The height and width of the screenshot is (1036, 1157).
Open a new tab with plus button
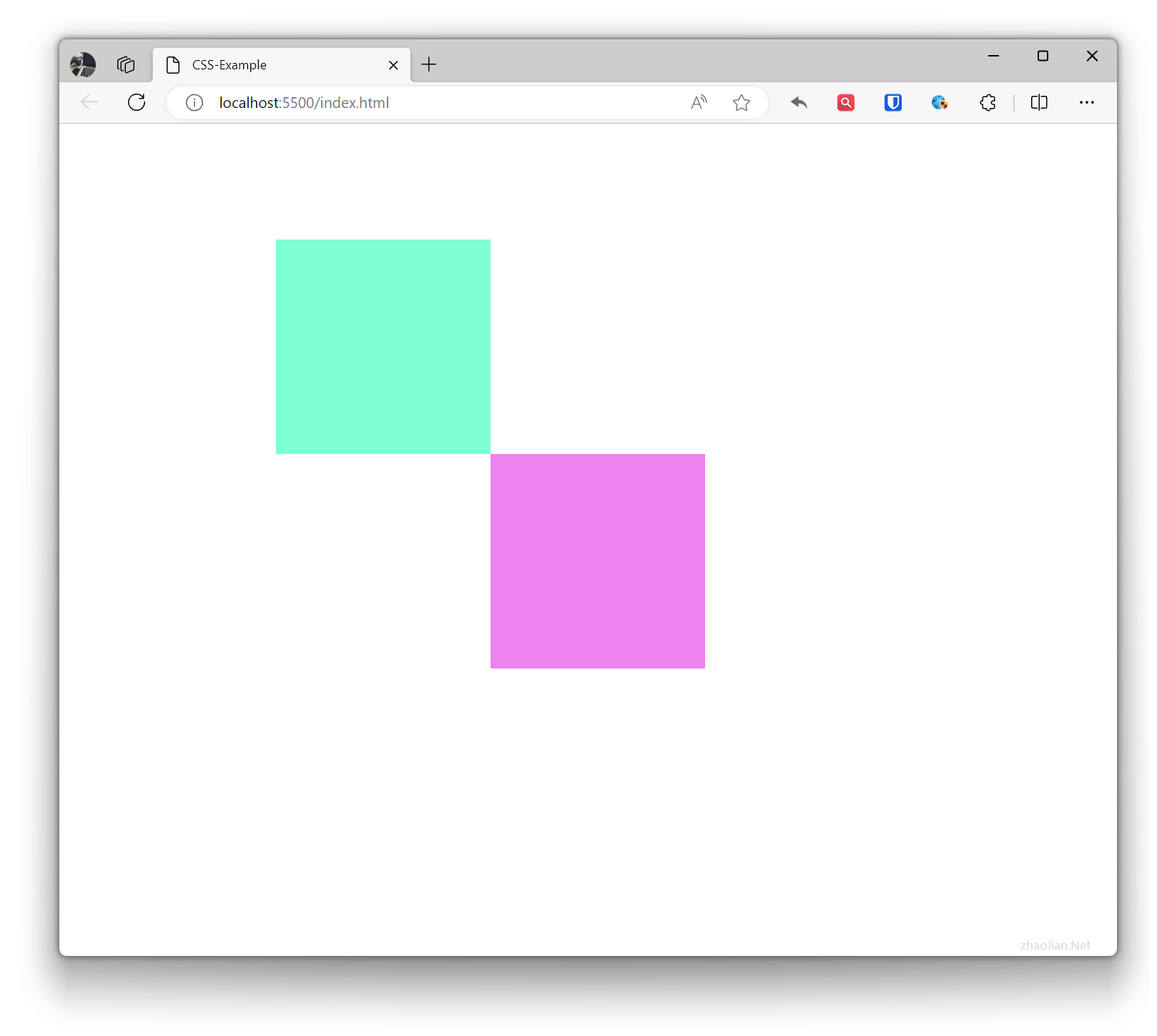coord(429,64)
